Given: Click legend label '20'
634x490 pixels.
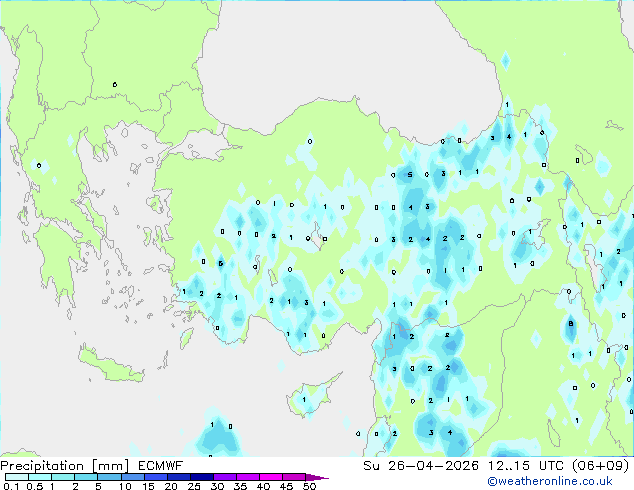Looking at the screenshot, I should point(171,486).
